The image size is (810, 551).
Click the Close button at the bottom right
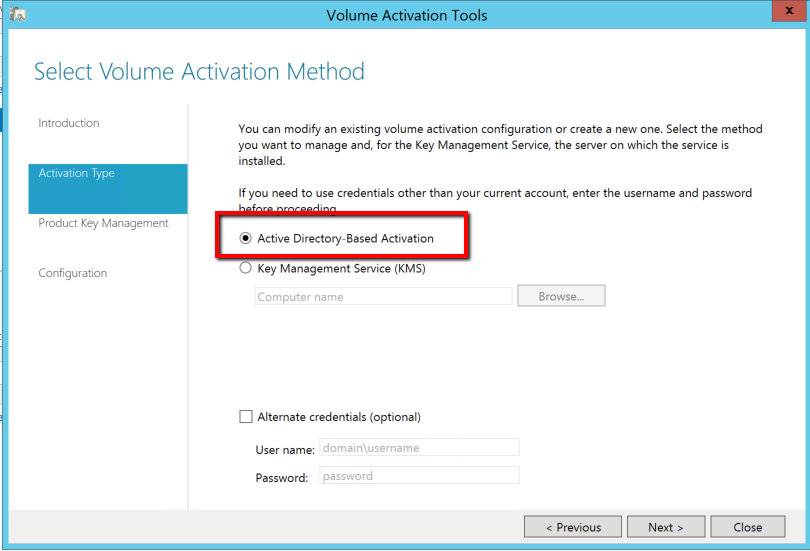point(747,527)
